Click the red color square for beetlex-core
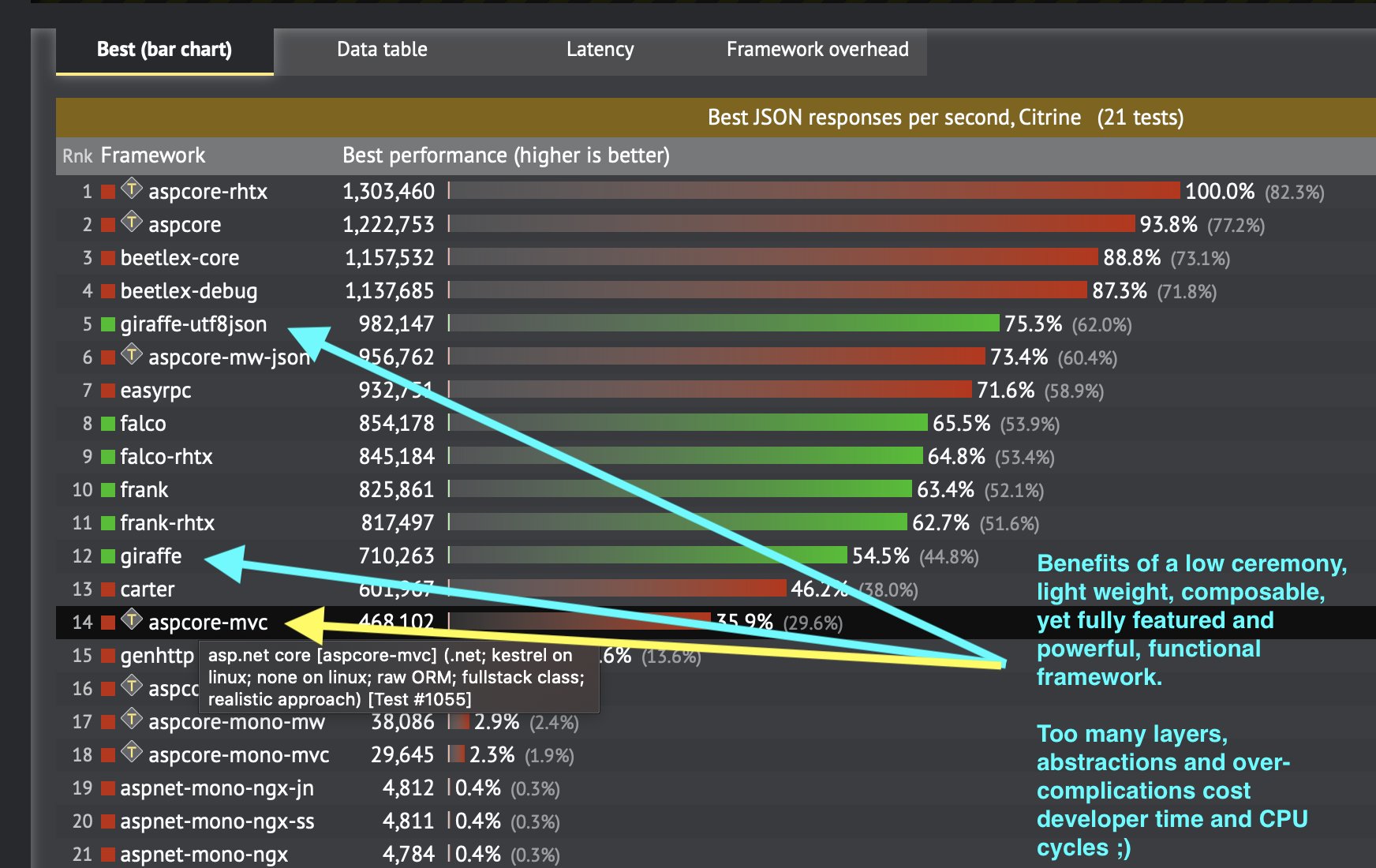 point(108,258)
